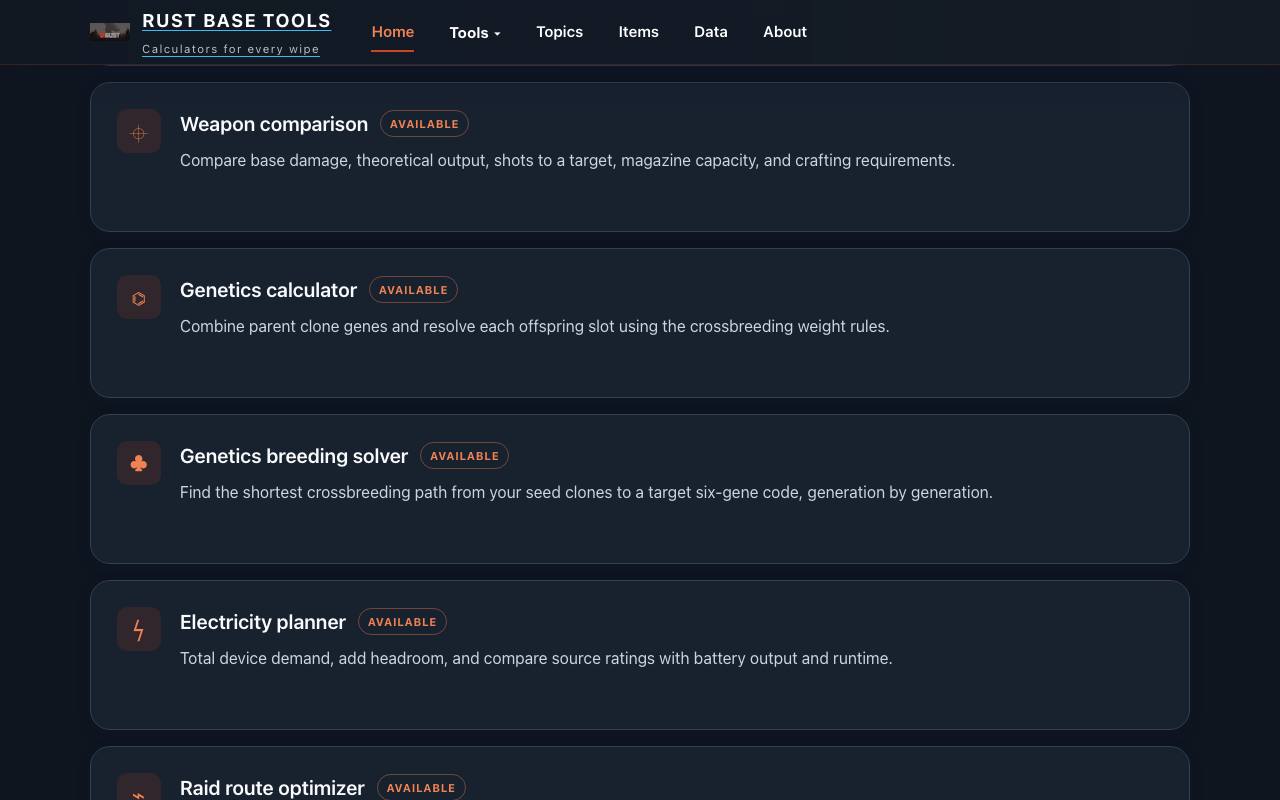
Task: Click the 'Calculators for every wipe' tagline link
Action: coord(231,49)
